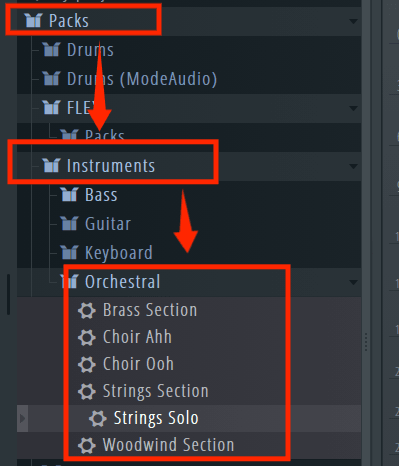Select the Choir Ooh preset
Image resolution: width=399 pixels, height=466 pixels.
click(x=138, y=364)
